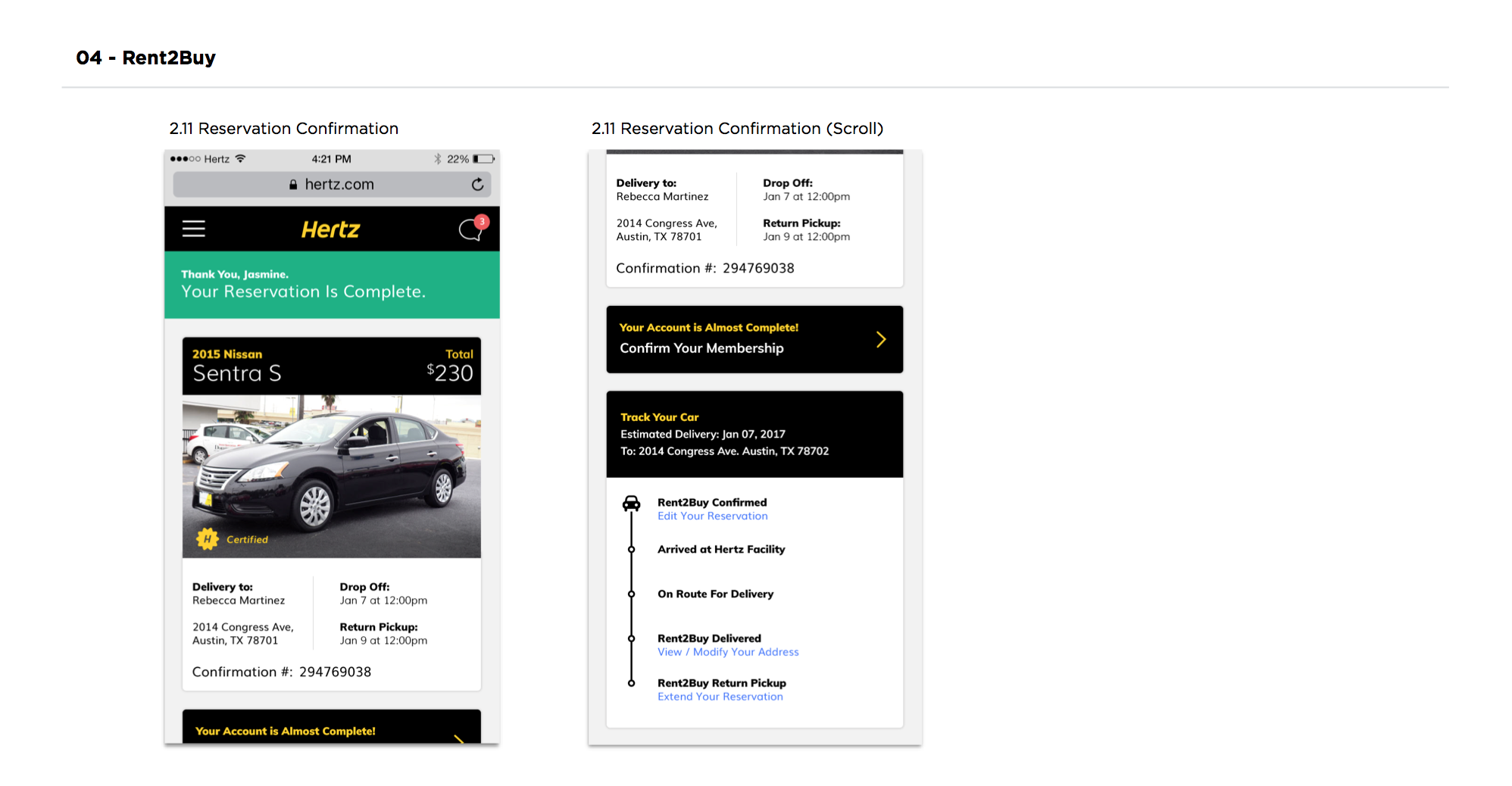
Task: Click Confirmation # in left phone screen
Action: [282, 672]
